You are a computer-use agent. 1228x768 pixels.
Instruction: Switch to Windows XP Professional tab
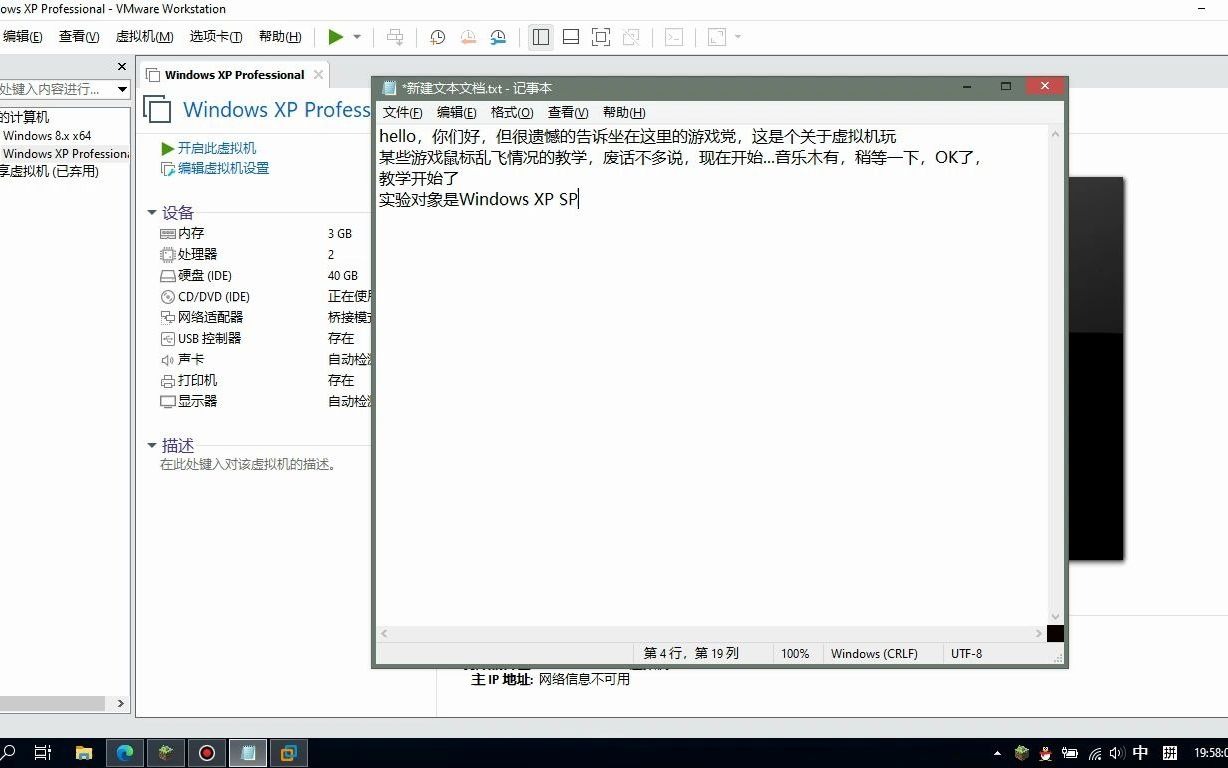234,75
